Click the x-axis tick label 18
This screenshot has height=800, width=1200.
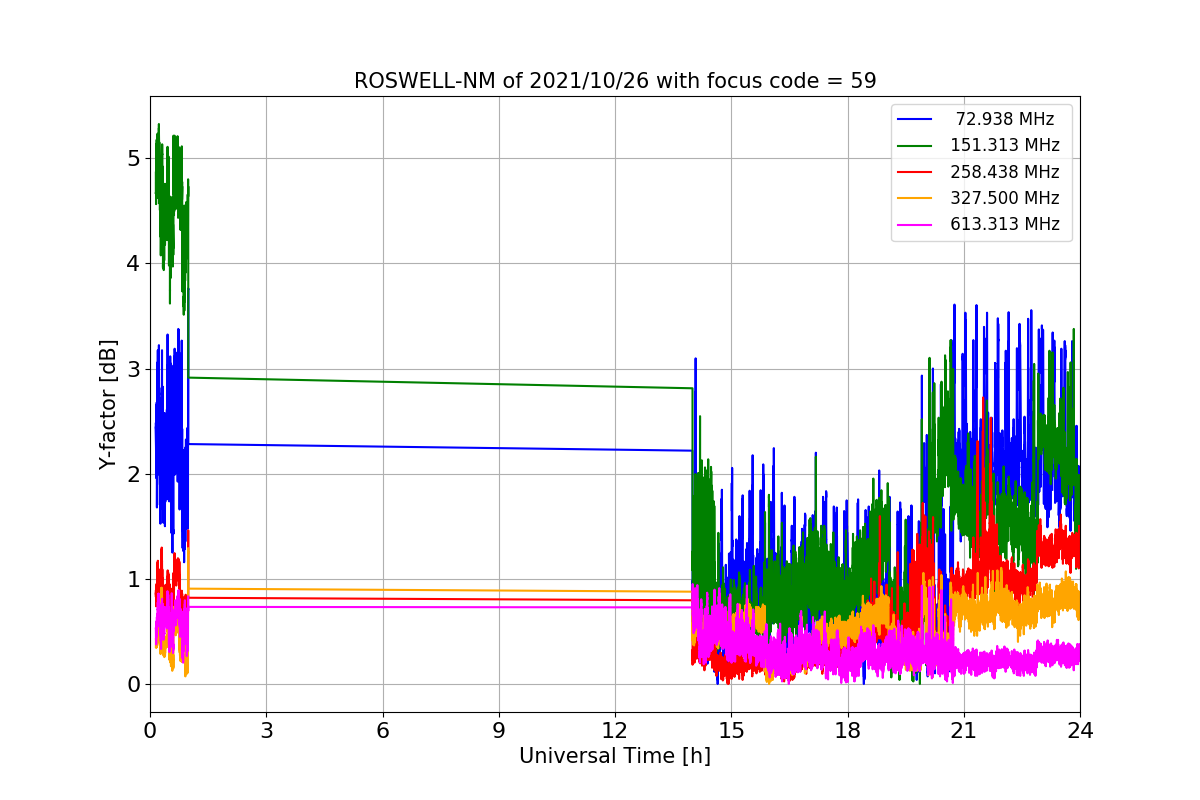(847, 731)
